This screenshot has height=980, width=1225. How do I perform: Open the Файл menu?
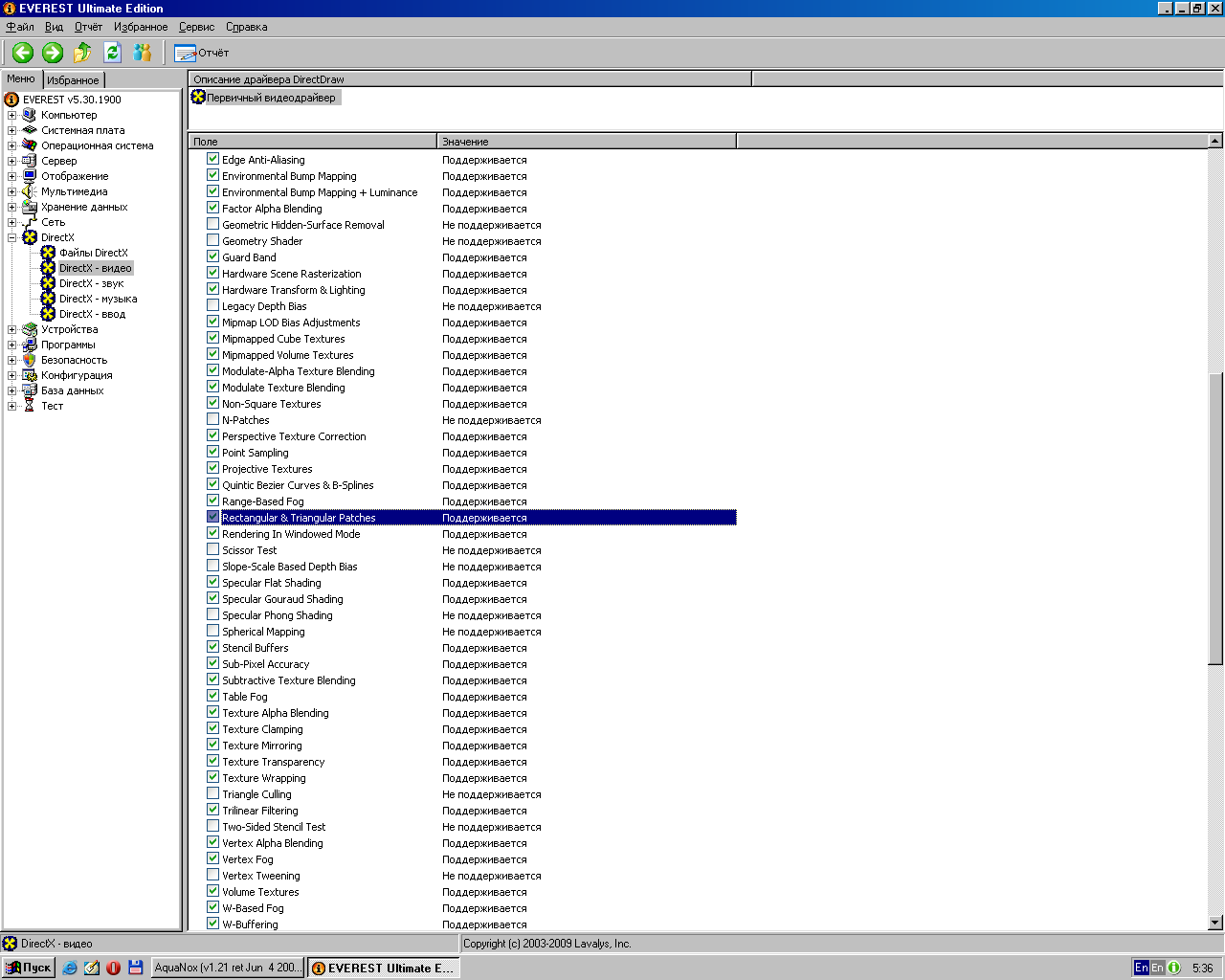pos(20,27)
